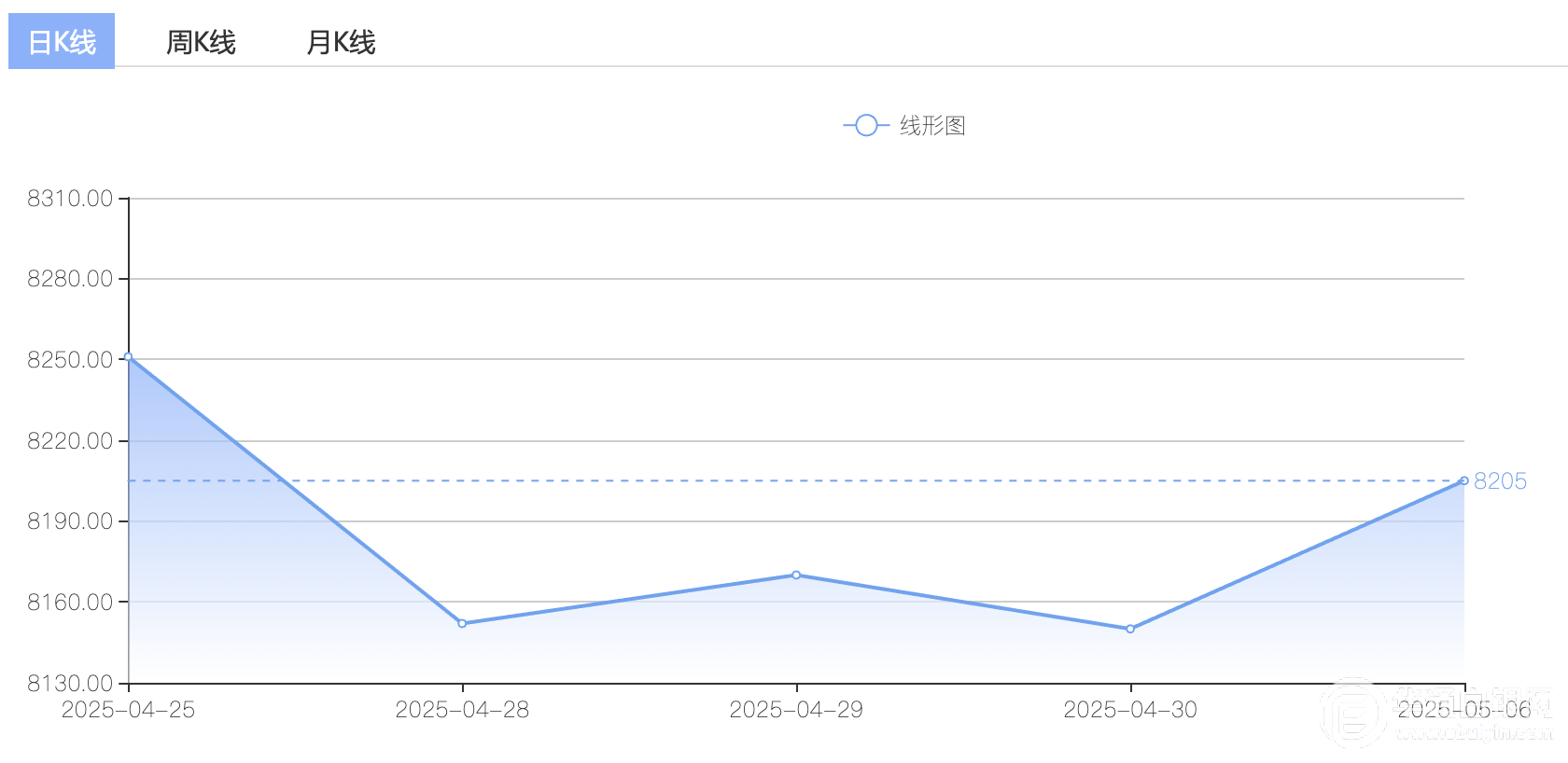This screenshot has width=1568, height=763.
Task: Select the 月K线 tab
Action: pos(341,42)
